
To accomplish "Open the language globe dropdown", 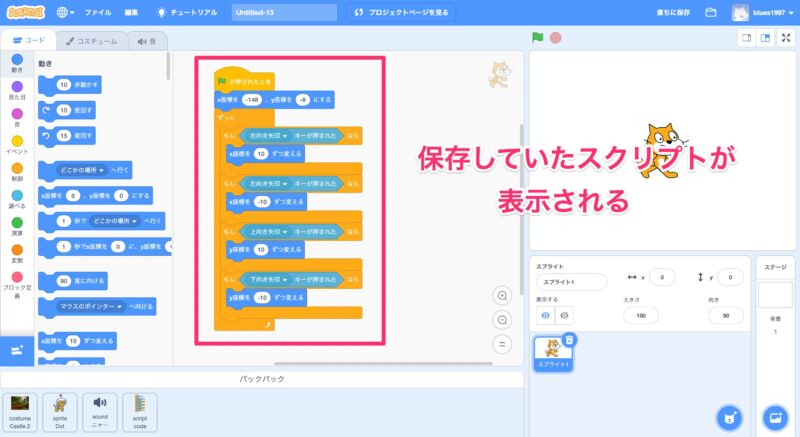I will tap(66, 13).
